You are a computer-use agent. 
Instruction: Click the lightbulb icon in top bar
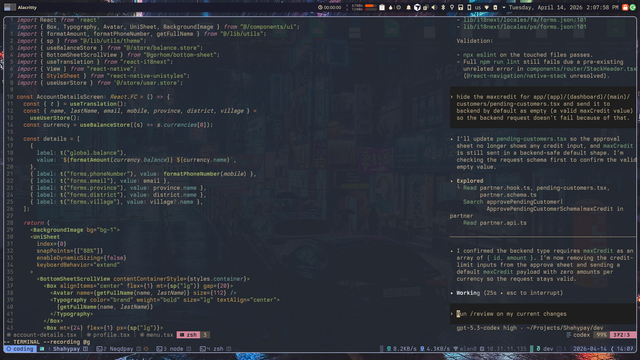click(452, 7)
